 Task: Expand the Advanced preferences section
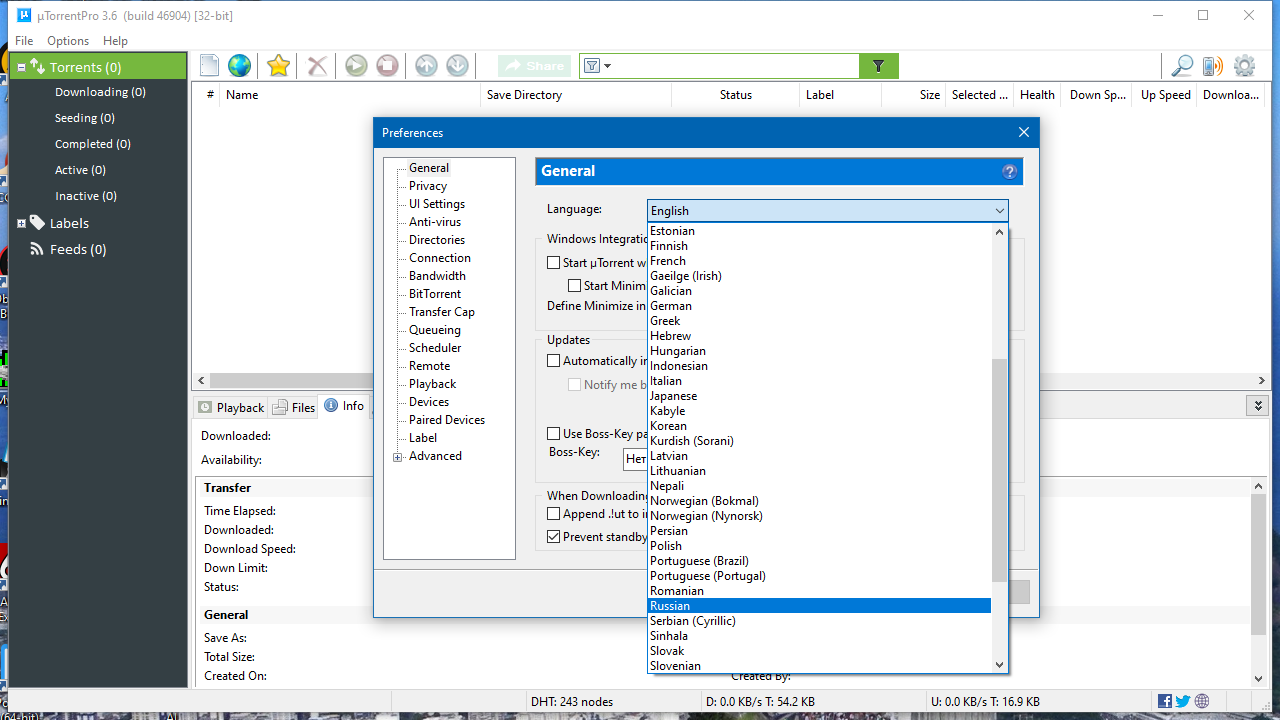398,456
